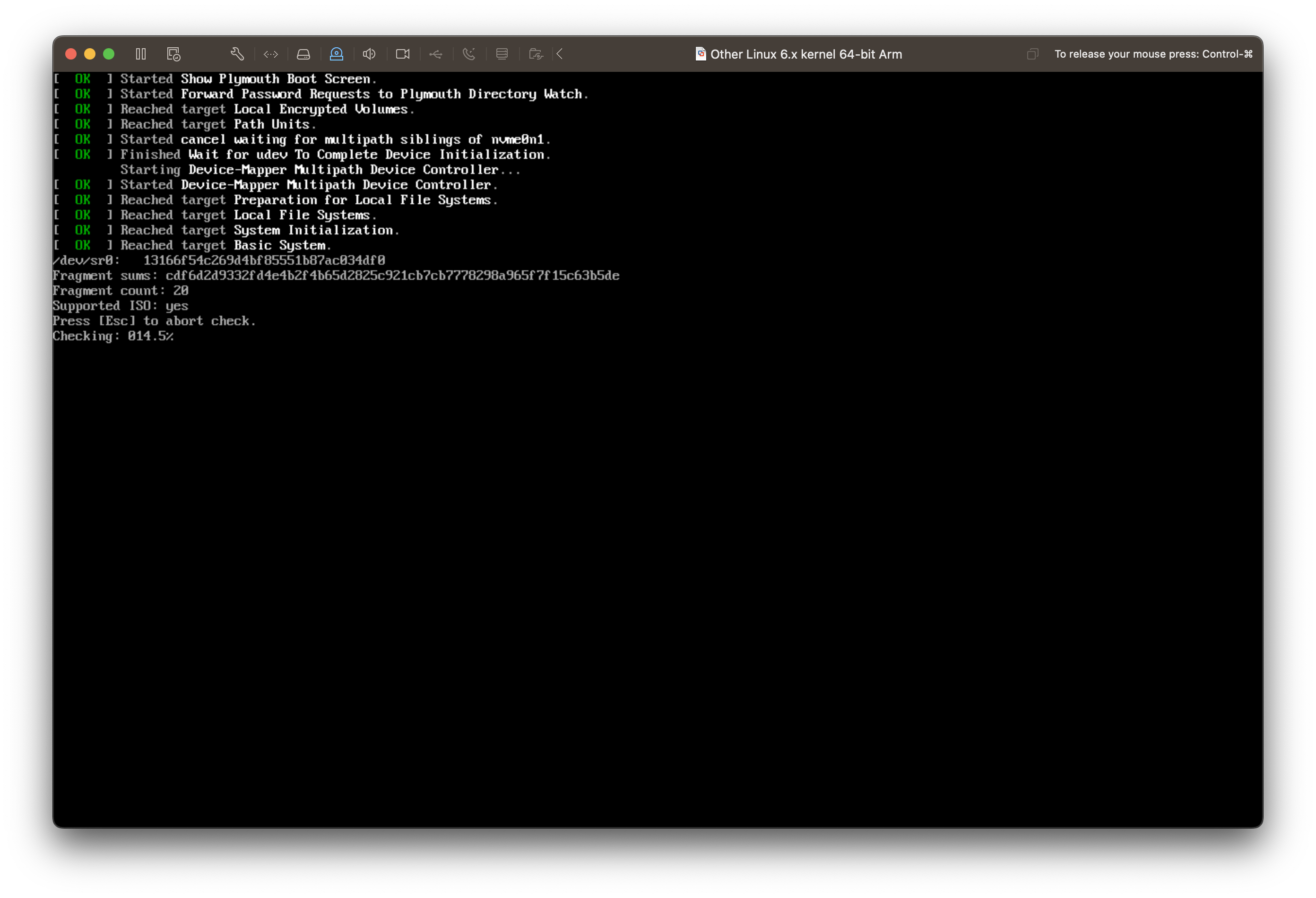1316x898 pixels.
Task: Click the highlighted CD/DVD drive icon
Action: (337, 54)
